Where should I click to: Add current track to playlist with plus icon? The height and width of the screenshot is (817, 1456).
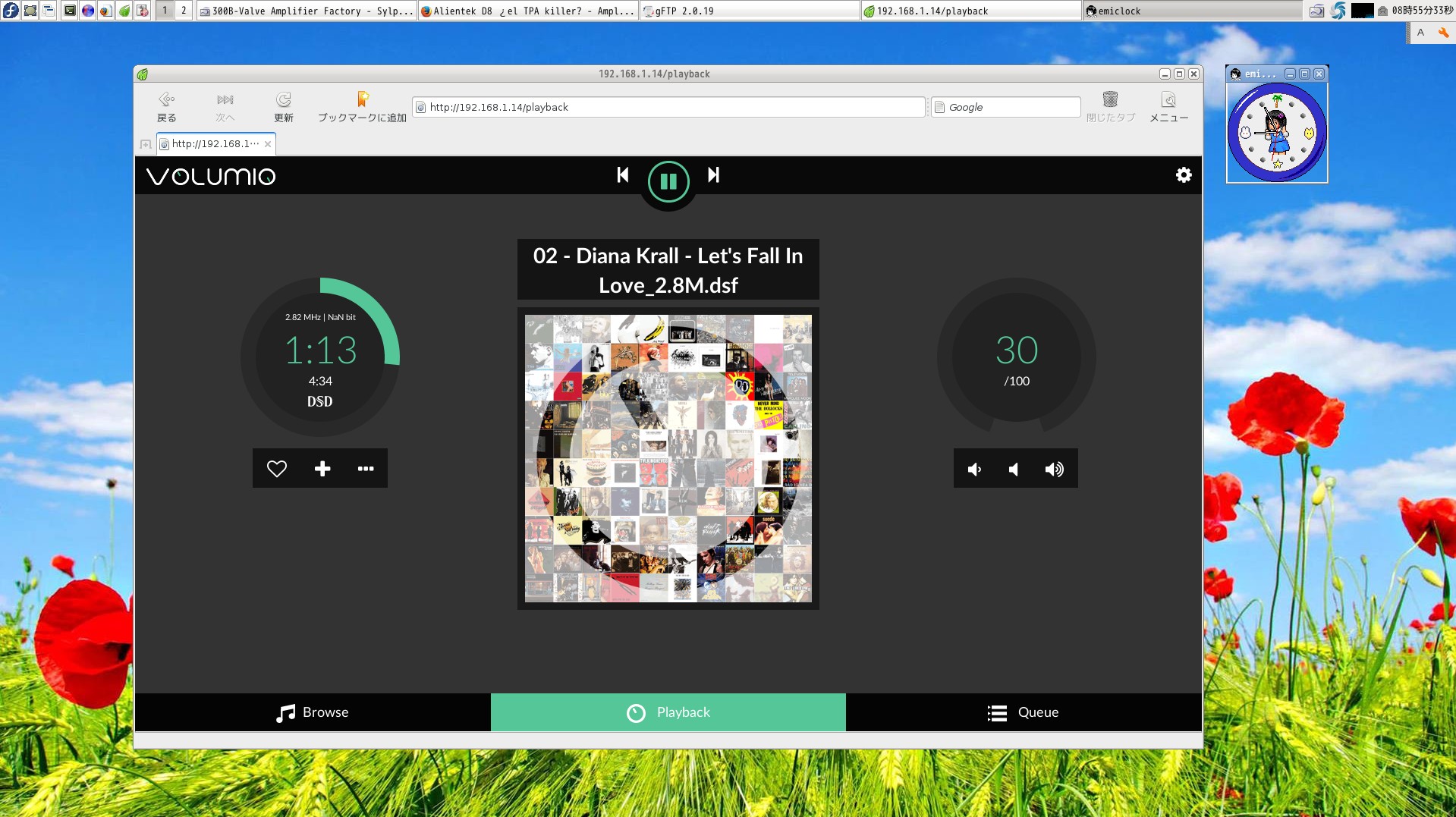point(321,468)
